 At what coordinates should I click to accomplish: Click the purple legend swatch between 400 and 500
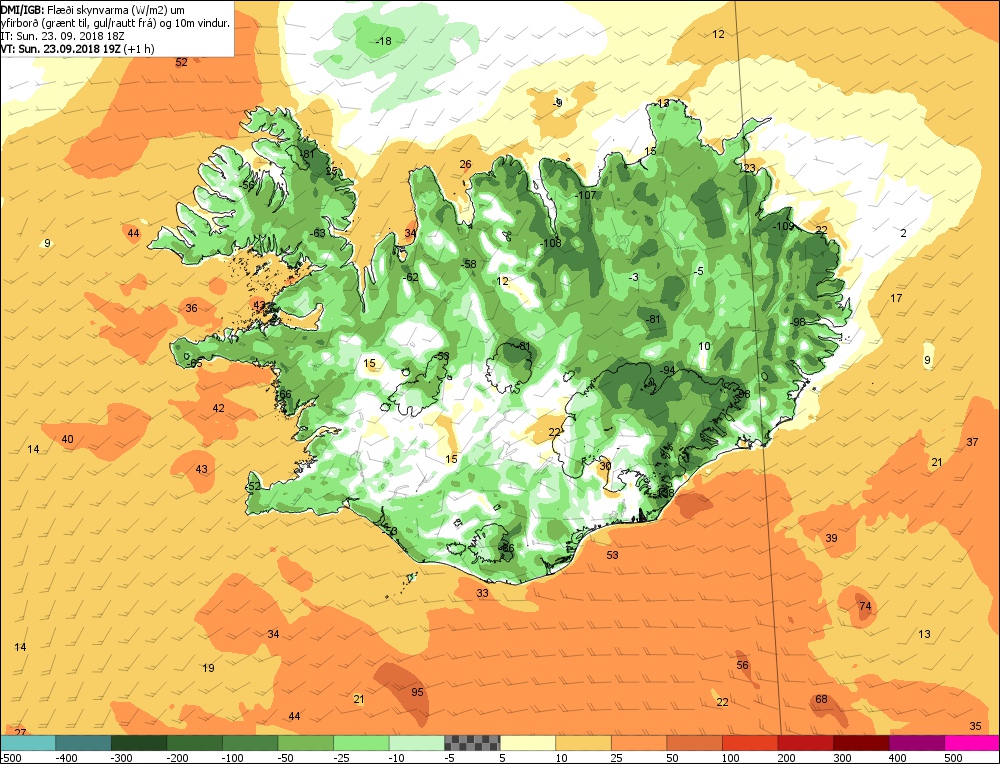coord(916,742)
